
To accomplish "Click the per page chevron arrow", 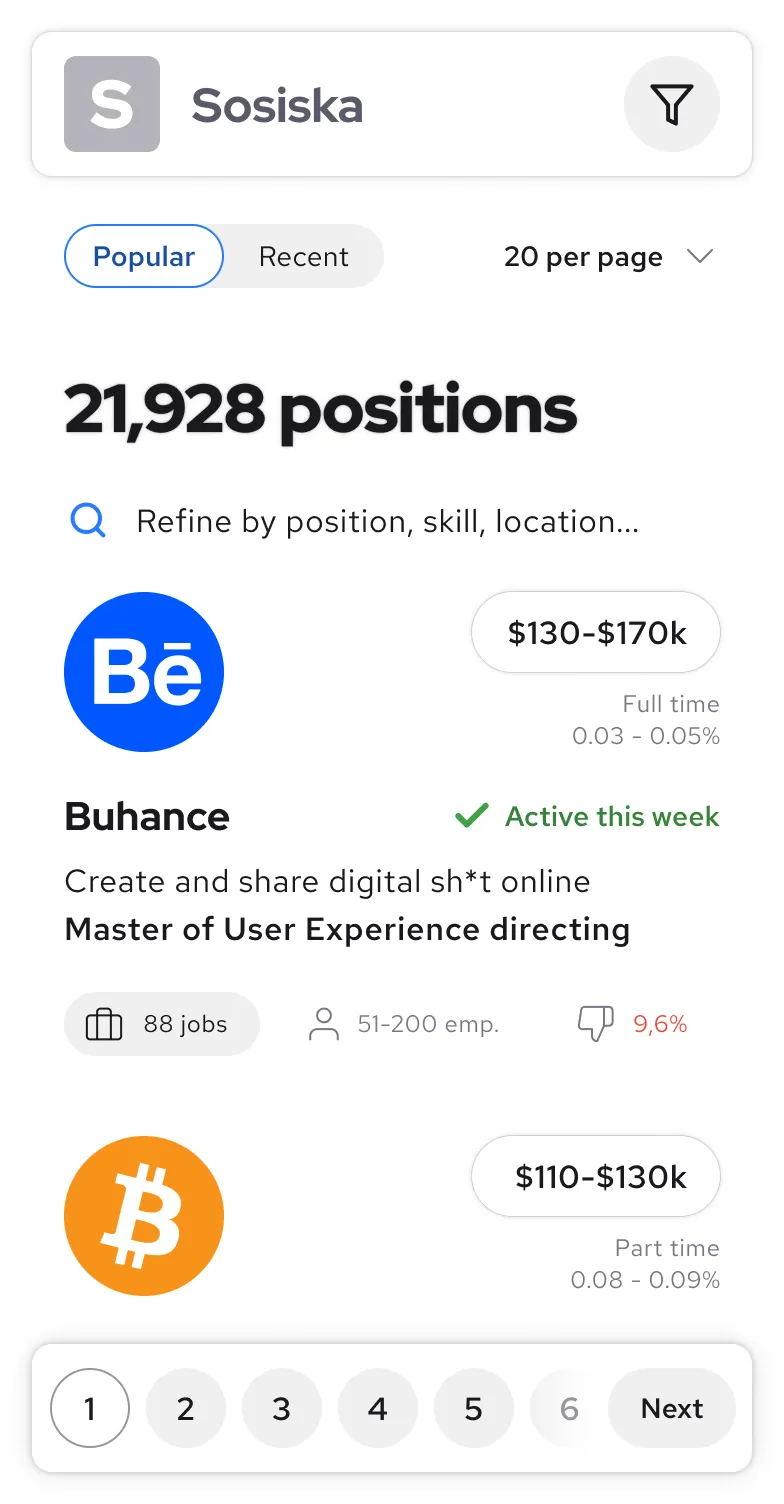I will (x=700, y=256).
